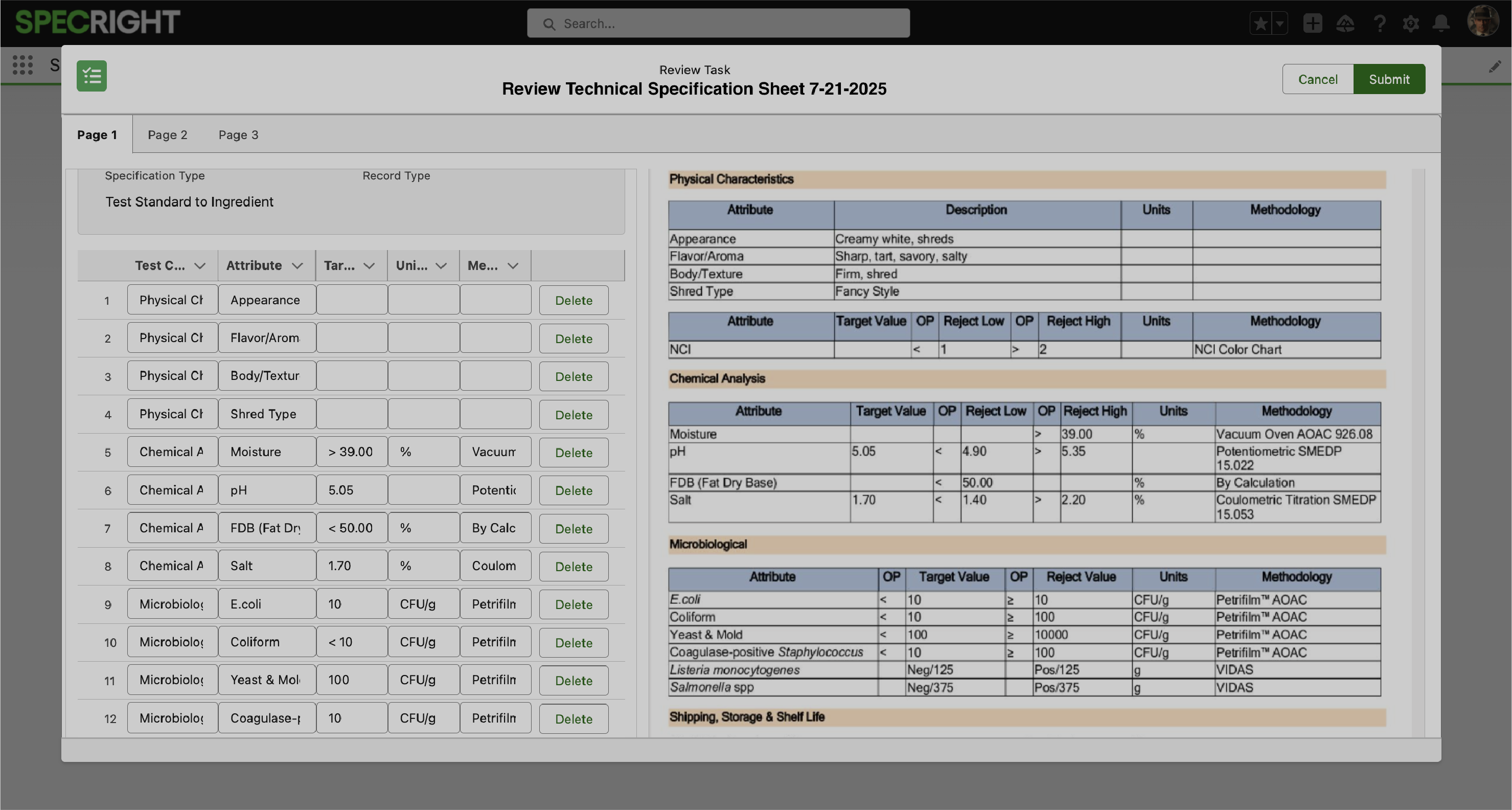1512x810 pixels.
Task: Open the help question mark icon
Action: pos(1379,24)
